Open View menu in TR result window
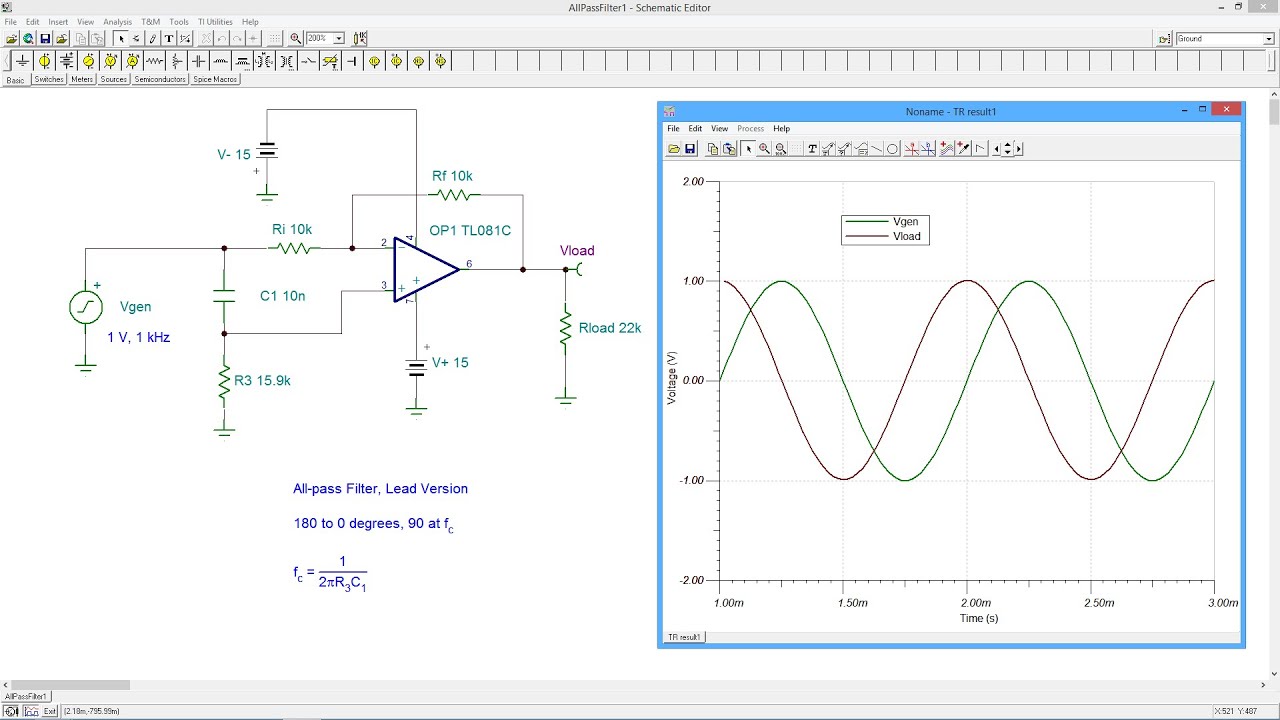The height and width of the screenshot is (720, 1280). (719, 129)
